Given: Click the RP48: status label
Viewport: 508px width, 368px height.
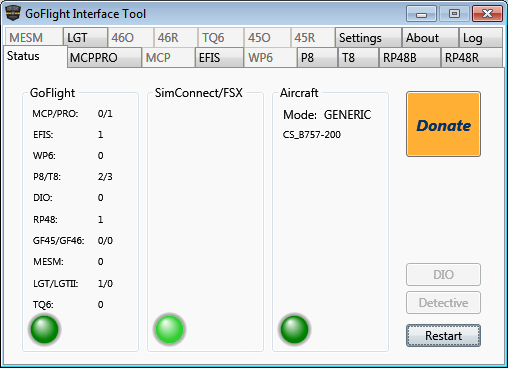Looking at the screenshot, I should coord(45,220).
